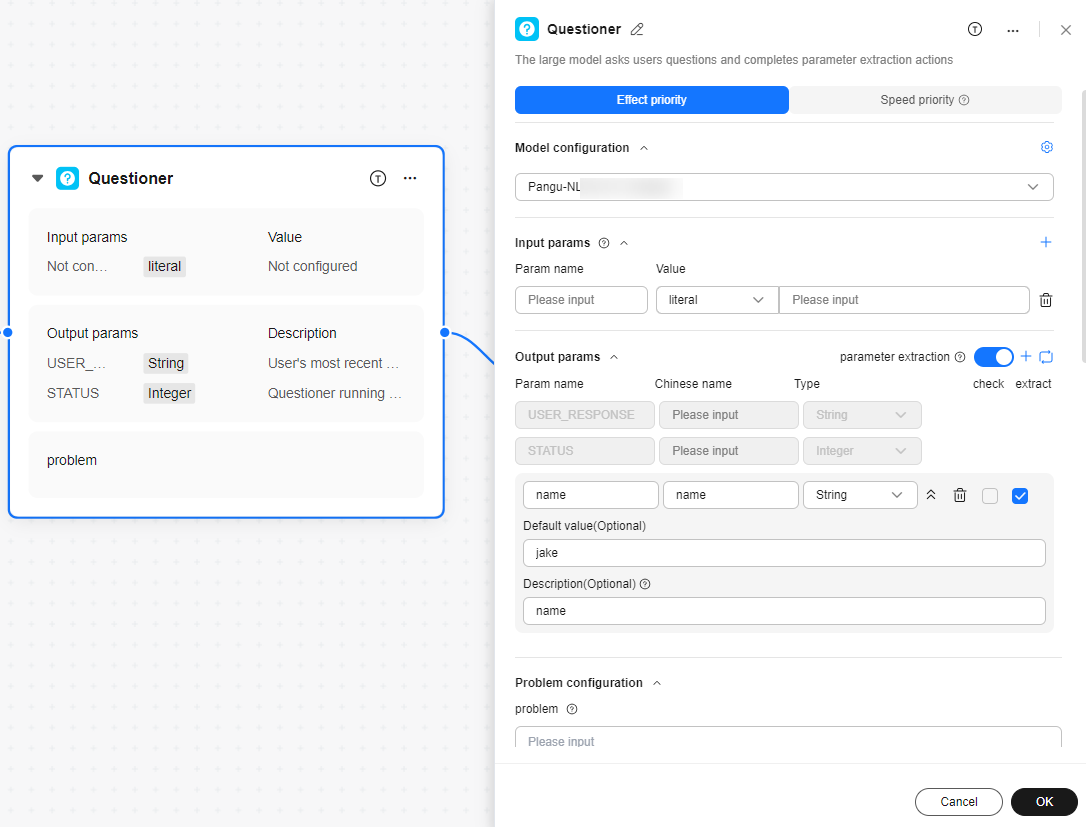Open the Pangu-NL model dropdown
The width and height of the screenshot is (1086, 827).
coord(783,187)
